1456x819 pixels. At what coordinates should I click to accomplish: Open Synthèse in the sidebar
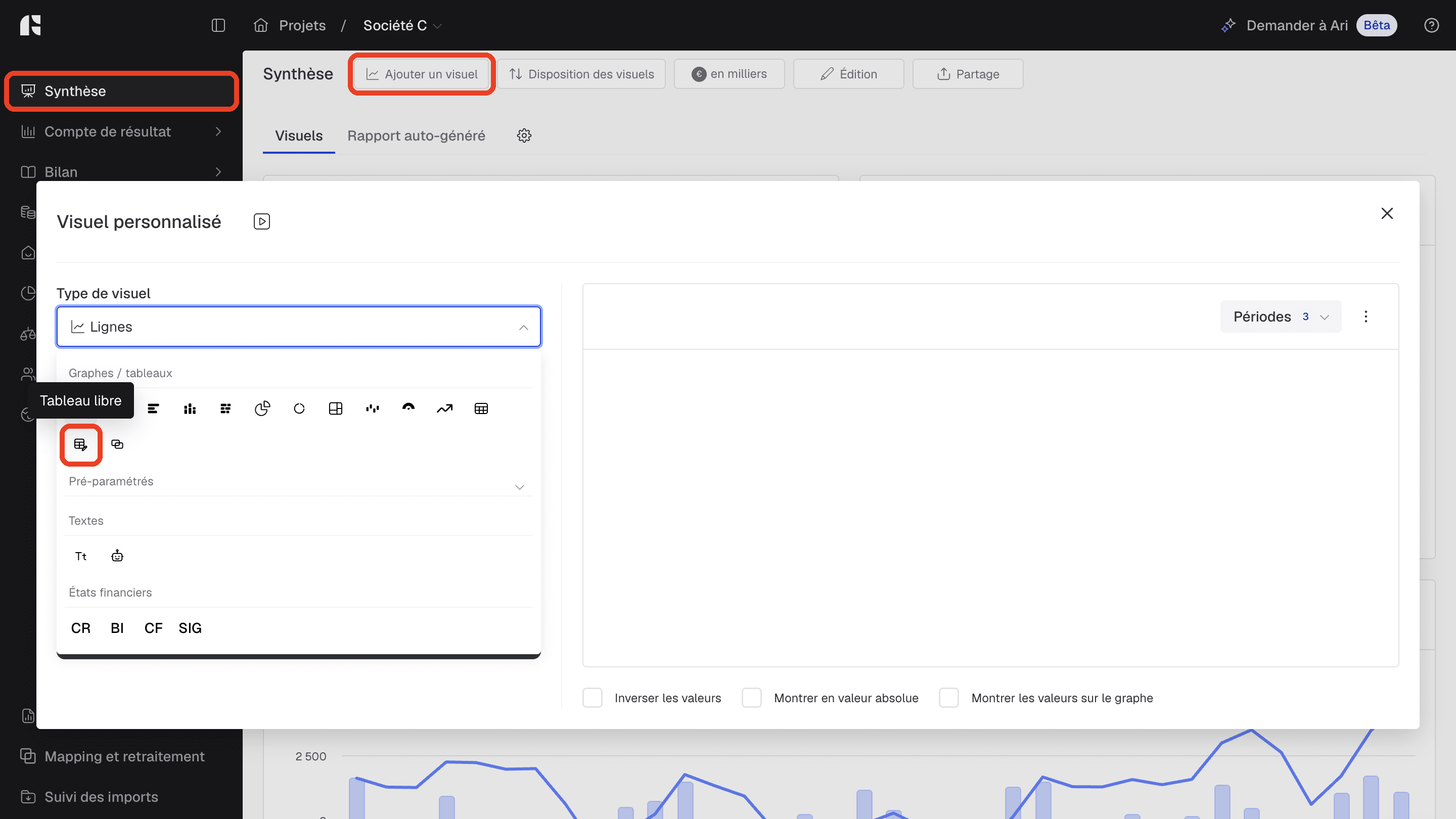point(121,91)
